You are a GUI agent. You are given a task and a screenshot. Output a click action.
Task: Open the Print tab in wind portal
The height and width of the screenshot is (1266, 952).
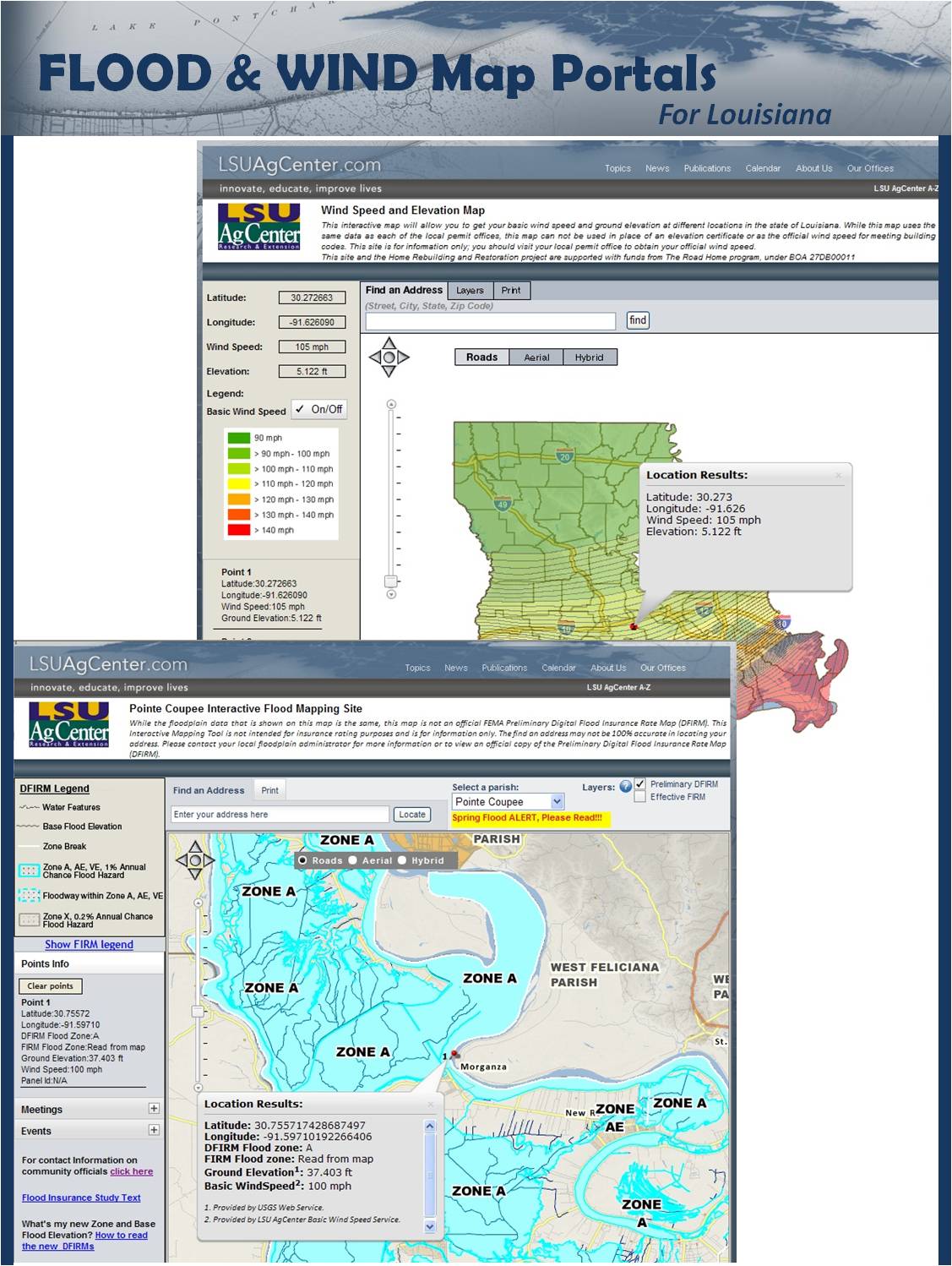click(x=510, y=291)
